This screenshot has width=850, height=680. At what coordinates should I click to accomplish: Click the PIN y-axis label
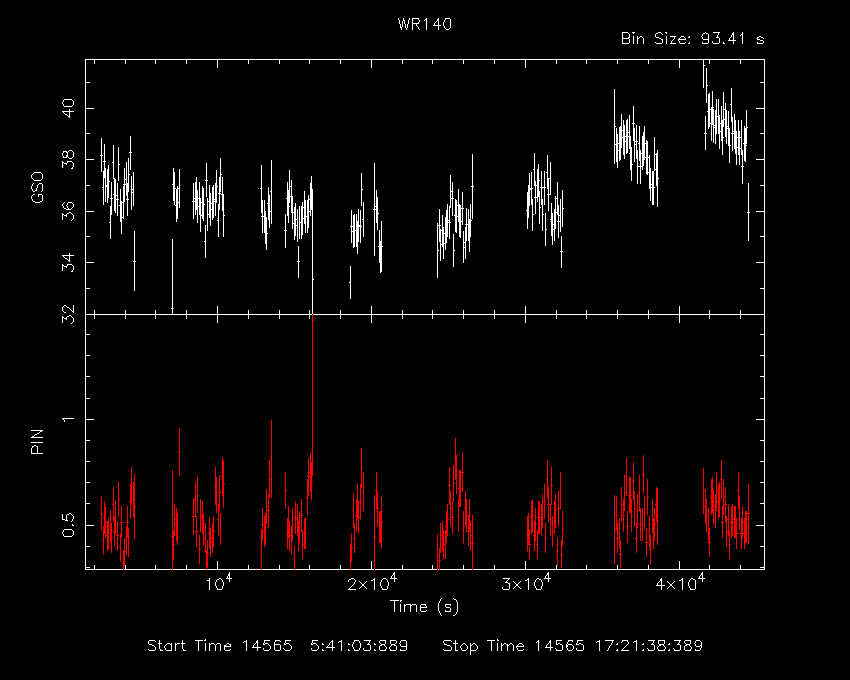37,441
